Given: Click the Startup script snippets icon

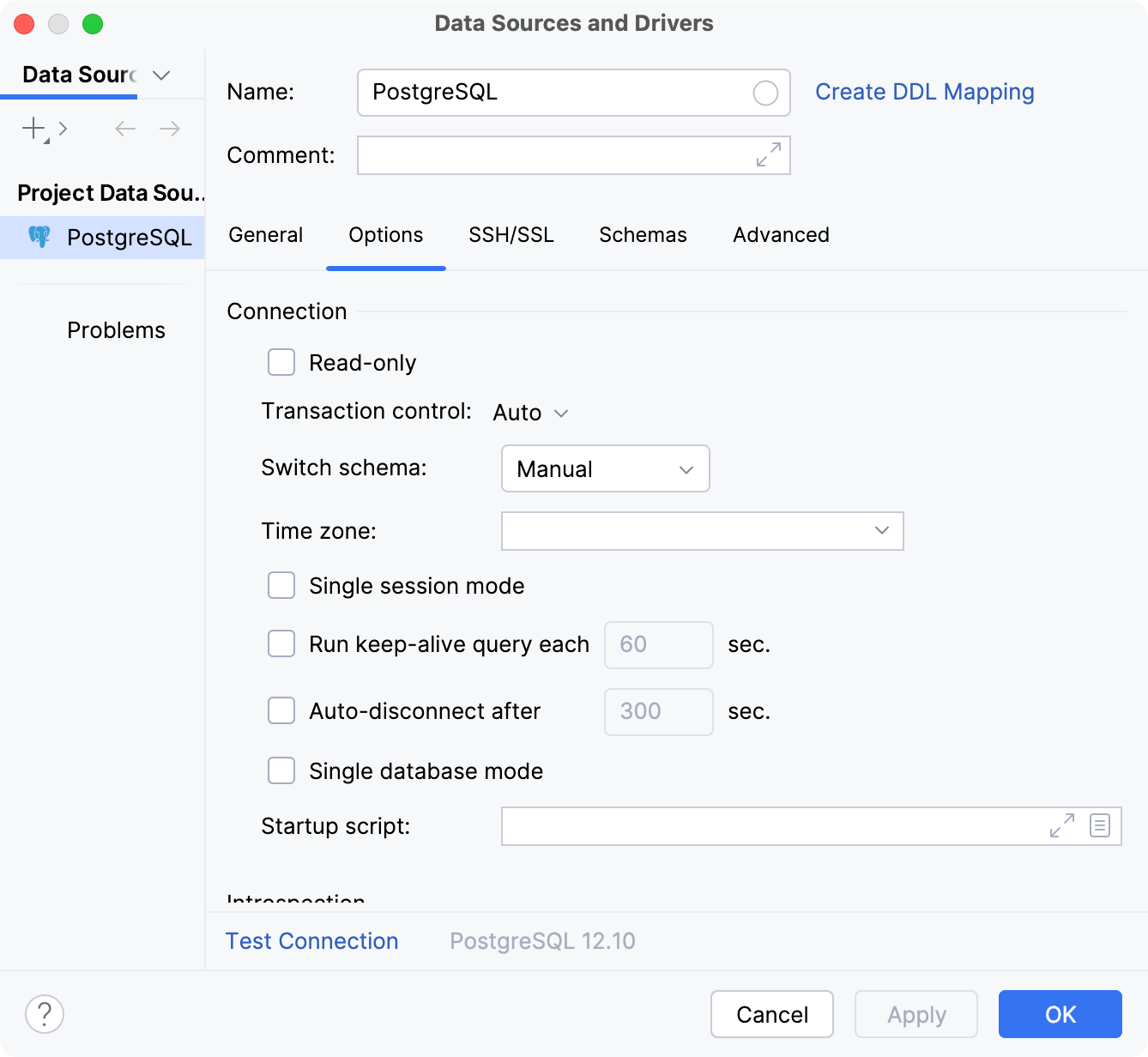Looking at the screenshot, I should click(1099, 825).
